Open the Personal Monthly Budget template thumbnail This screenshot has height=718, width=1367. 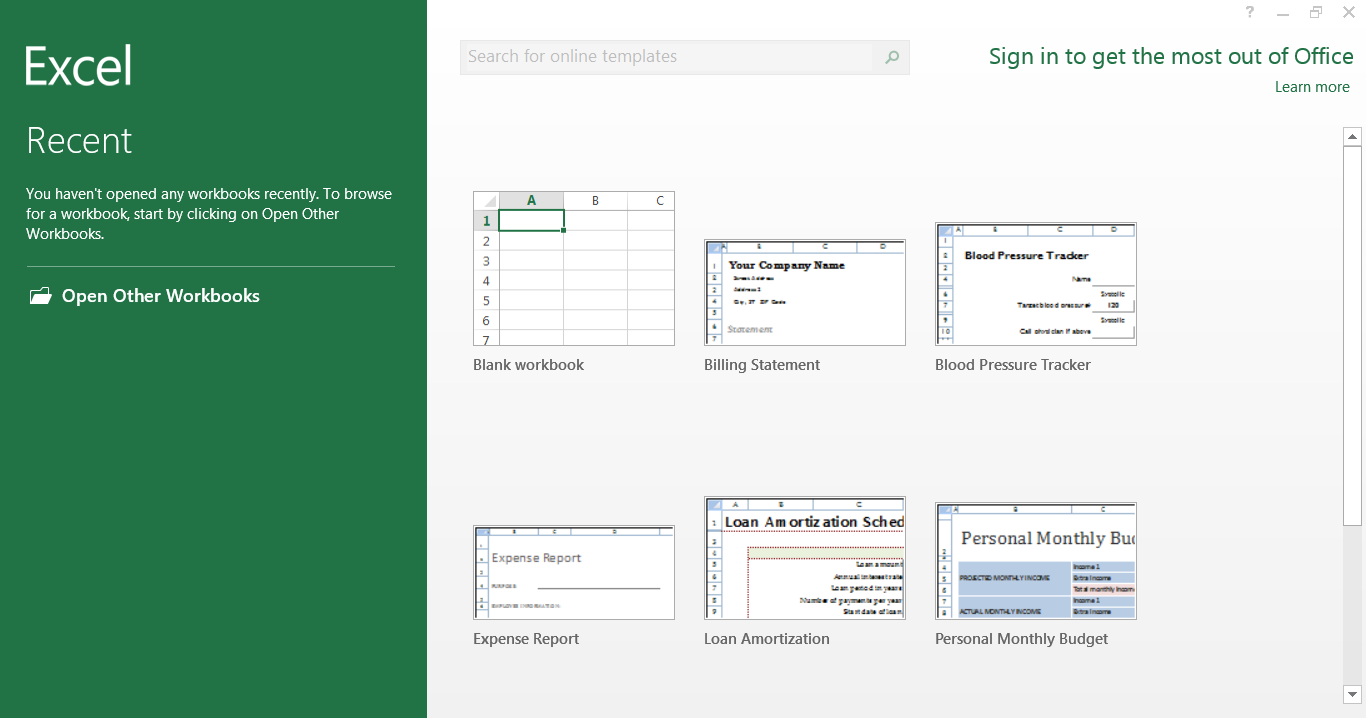click(x=1036, y=561)
